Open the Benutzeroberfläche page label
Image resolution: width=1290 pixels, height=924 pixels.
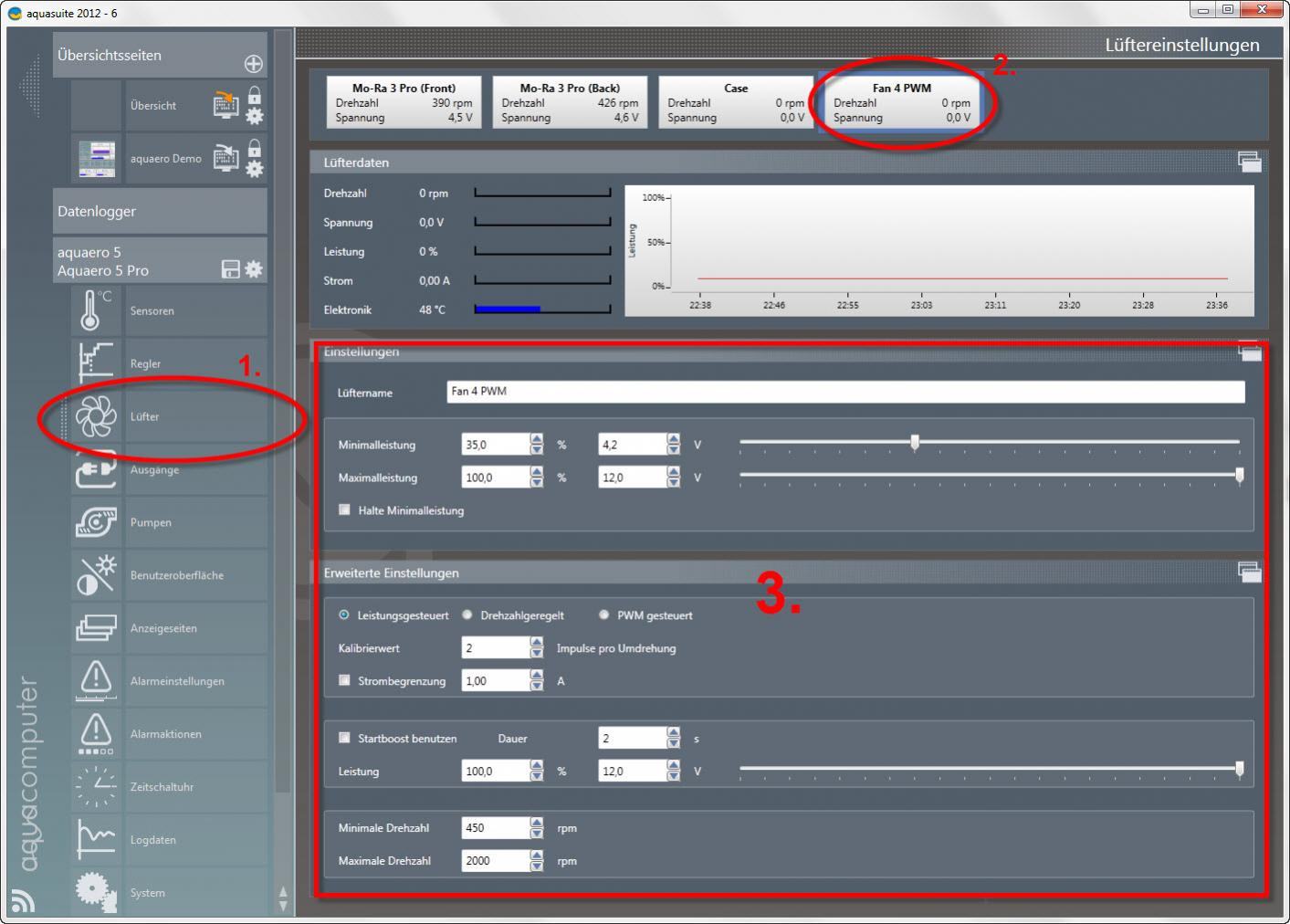coord(177,575)
